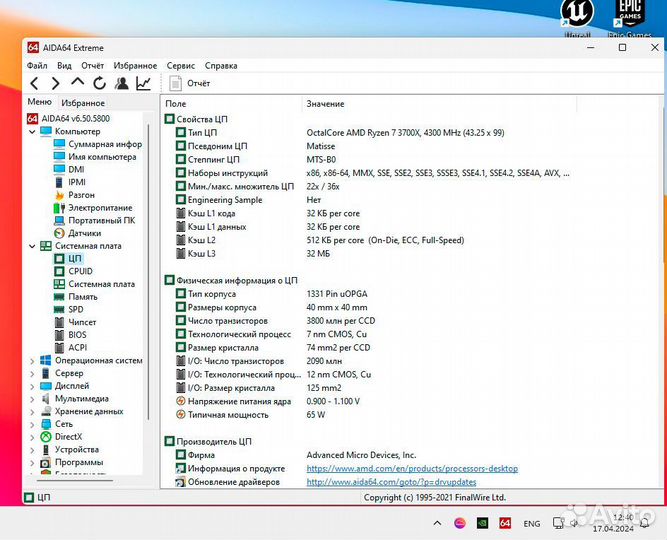The width and height of the screenshot is (667, 540).
Task: Collapse the Компьютер tree node
Action: (x=32, y=131)
